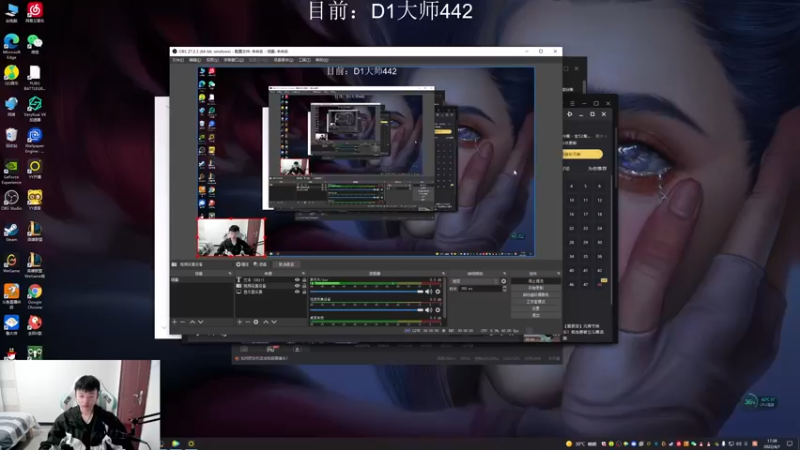Viewport: 800px width, 450px height.
Task: Open Steam desktop shortcut
Action: point(11,232)
